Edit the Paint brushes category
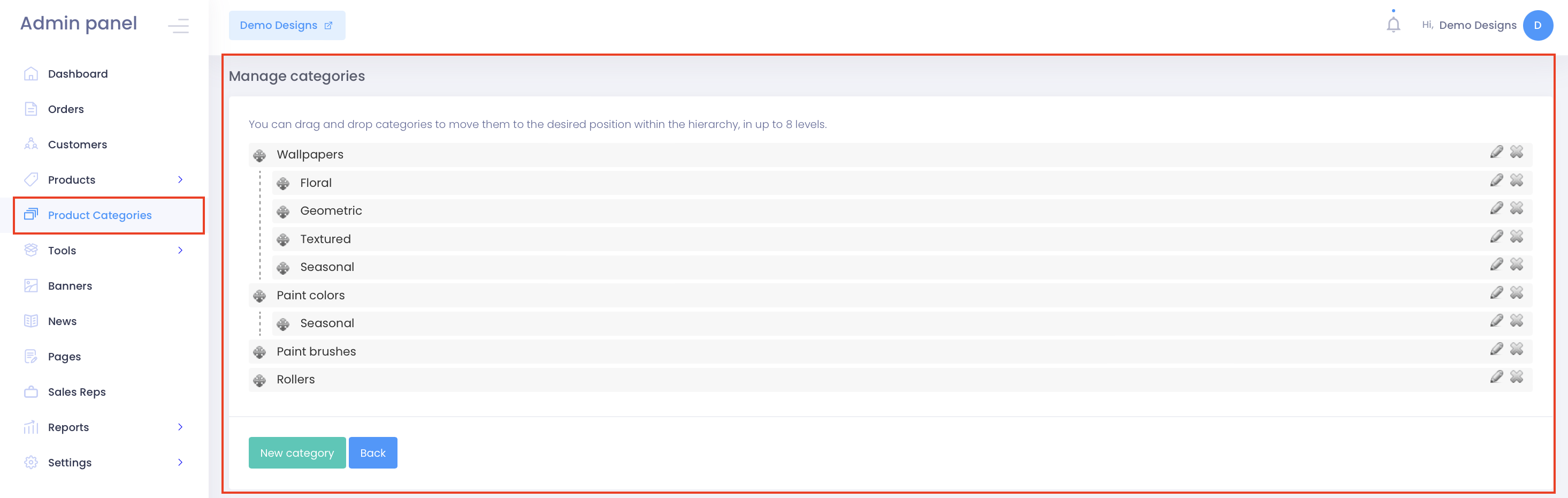This screenshot has width=1568, height=498. pos(1496,349)
